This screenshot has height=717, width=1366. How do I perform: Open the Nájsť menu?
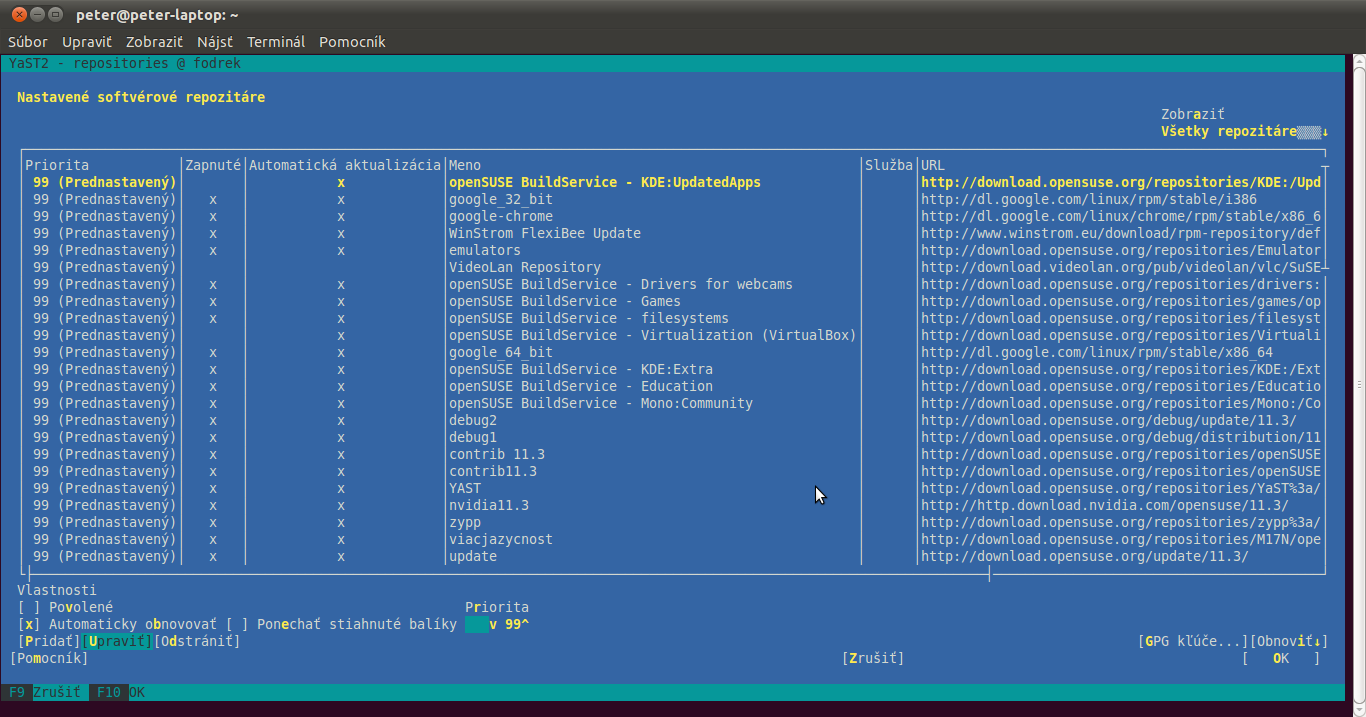(215, 42)
